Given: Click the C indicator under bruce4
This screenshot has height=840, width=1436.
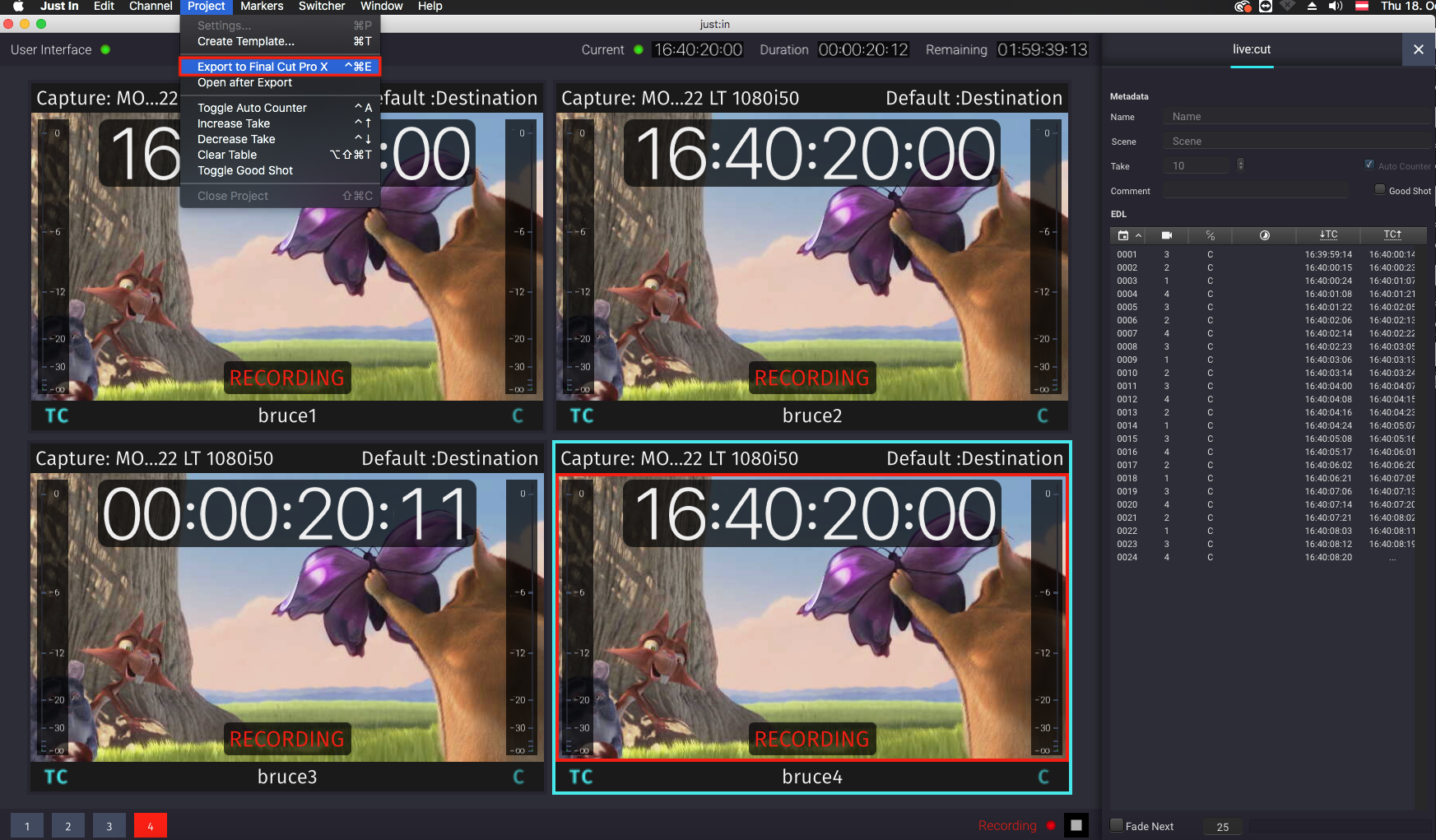Looking at the screenshot, I should pos(1043,777).
